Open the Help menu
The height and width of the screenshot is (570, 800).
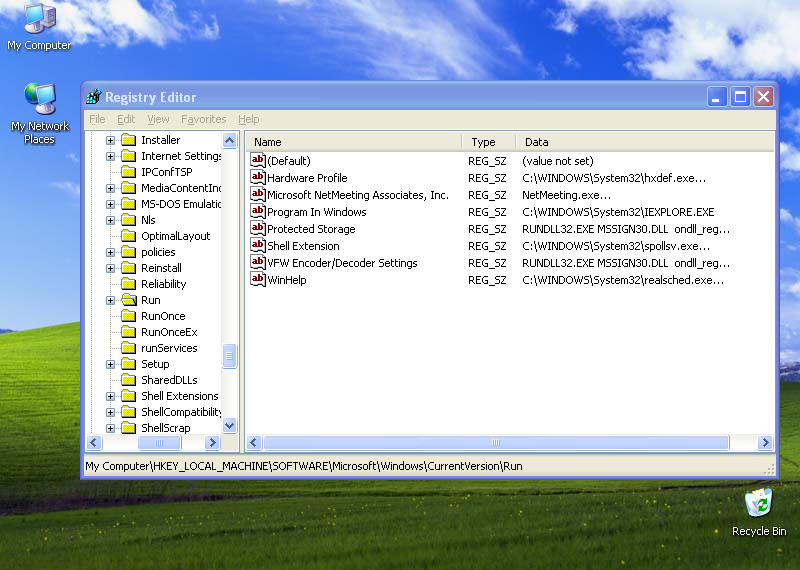[x=248, y=119]
